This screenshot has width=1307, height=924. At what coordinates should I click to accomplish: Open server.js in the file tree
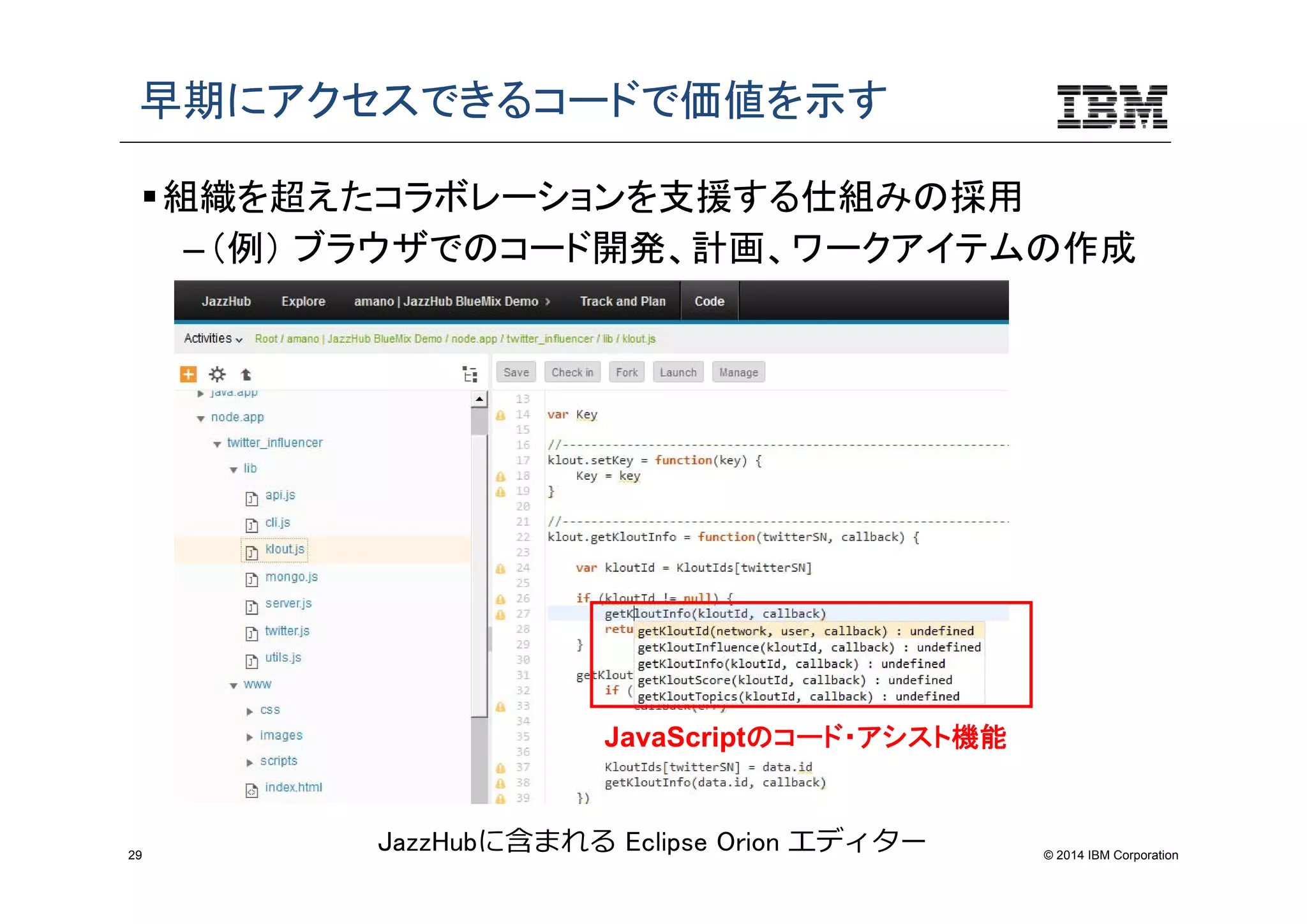288,604
